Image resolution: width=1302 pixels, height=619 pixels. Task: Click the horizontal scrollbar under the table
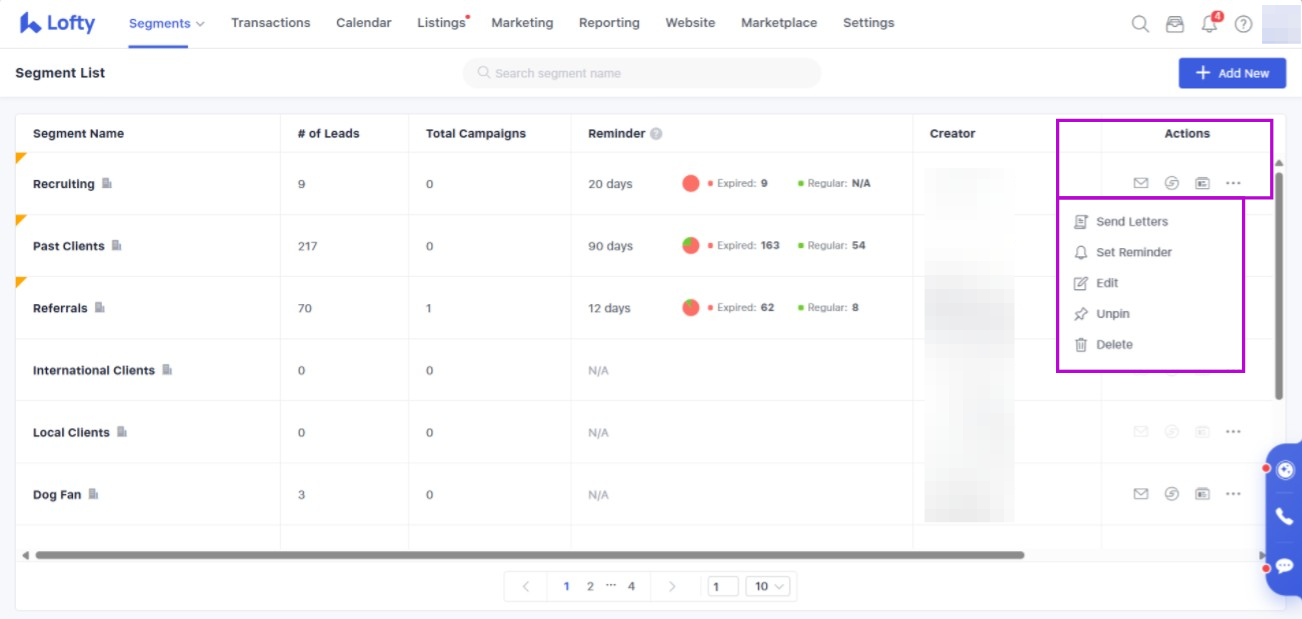pyautogui.click(x=530, y=555)
